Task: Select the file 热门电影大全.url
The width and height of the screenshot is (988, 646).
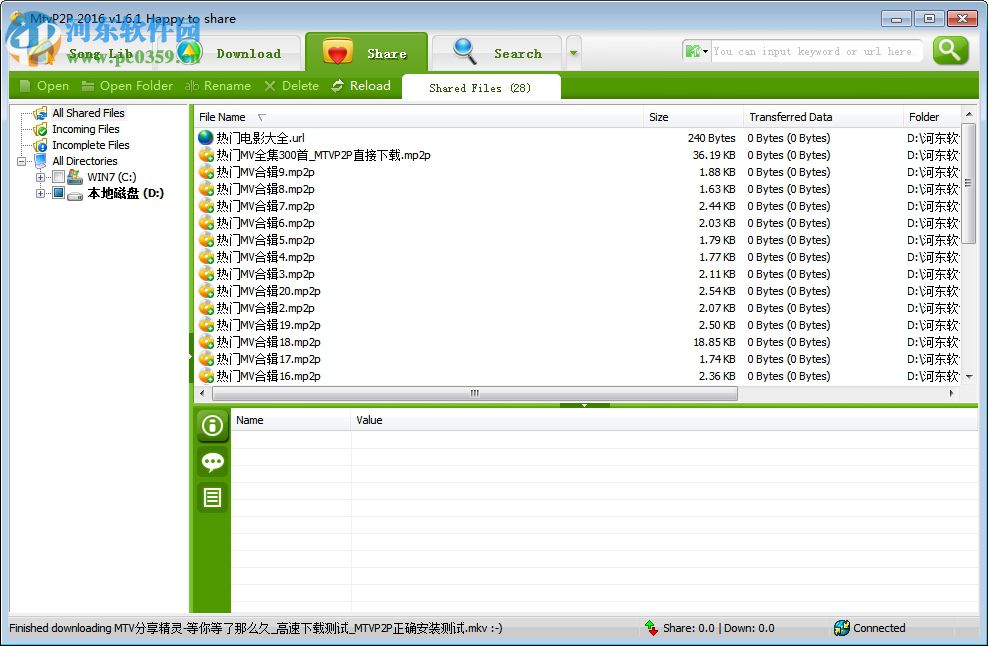Action: (260, 138)
